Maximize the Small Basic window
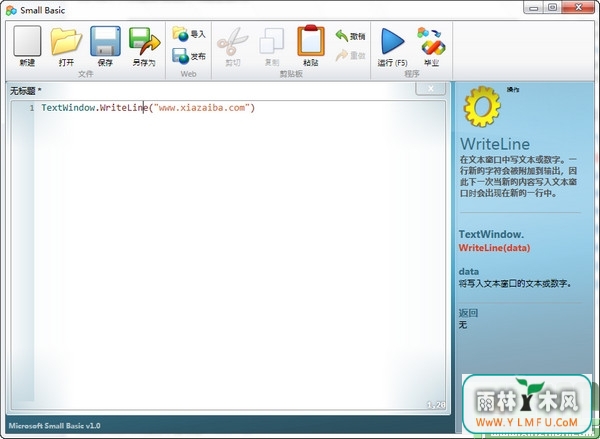Viewport: 600px width, 439px height. [x=553, y=8]
